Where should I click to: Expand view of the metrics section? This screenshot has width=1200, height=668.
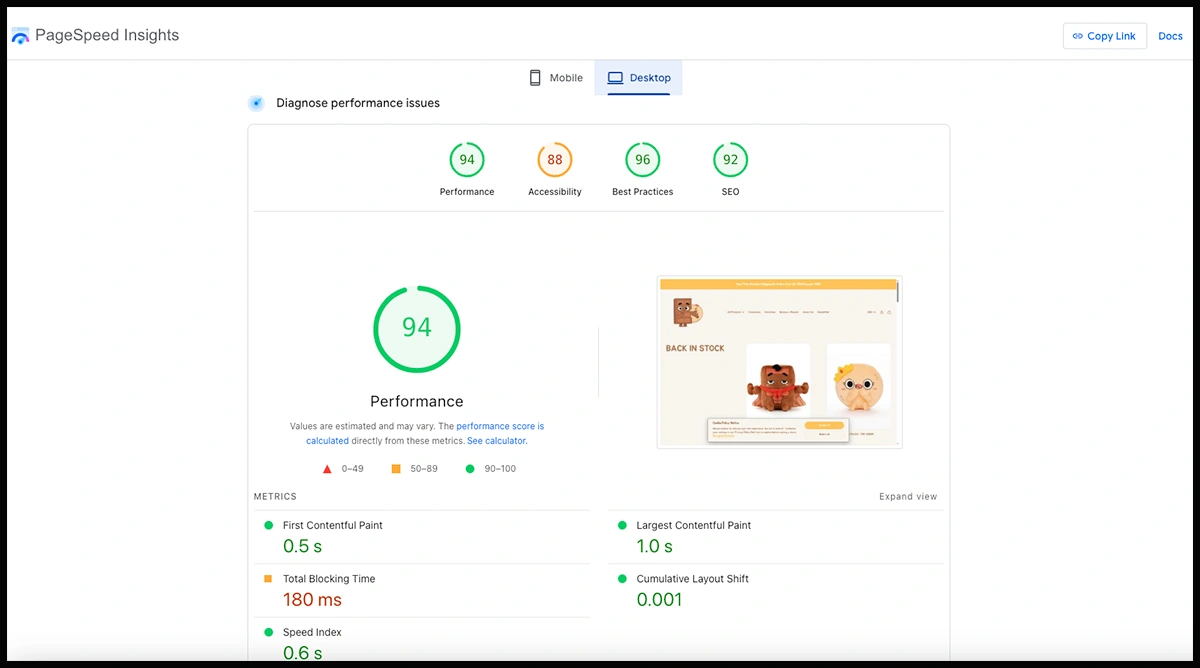[x=908, y=497]
